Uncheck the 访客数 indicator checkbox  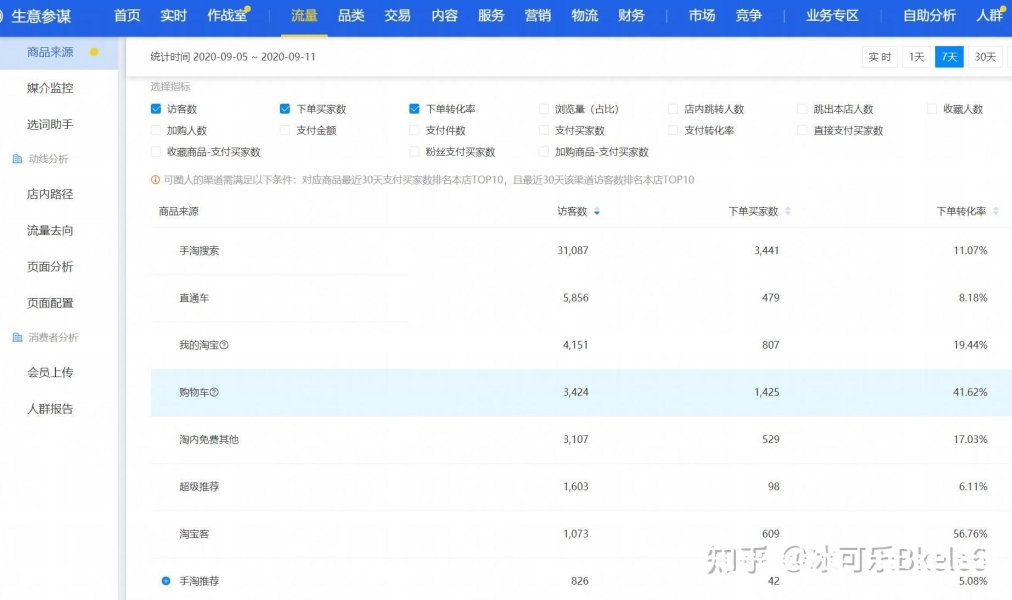[156, 109]
